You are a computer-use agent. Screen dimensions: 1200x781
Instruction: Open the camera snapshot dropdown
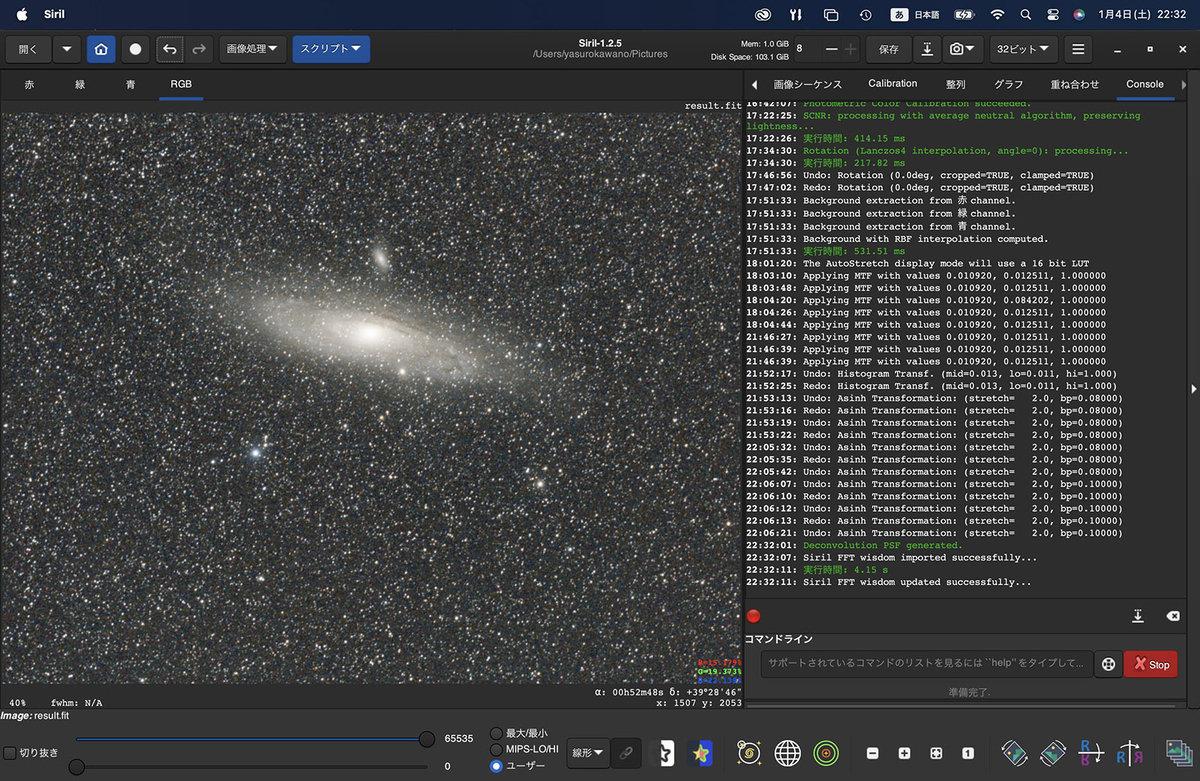coord(963,49)
